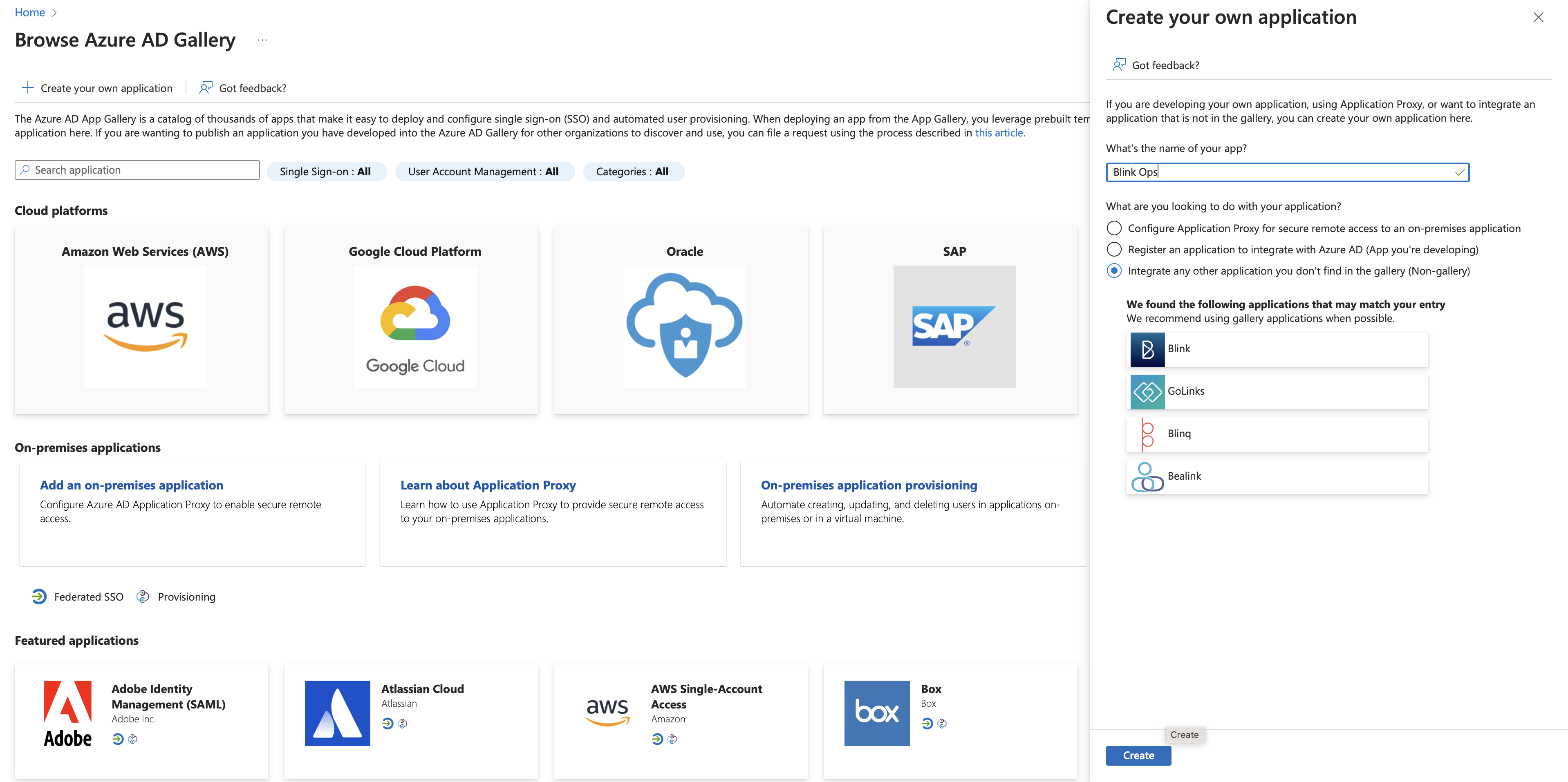Image resolution: width=1568 pixels, height=782 pixels.
Task: Open the 'this article' link
Action: [999, 133]
